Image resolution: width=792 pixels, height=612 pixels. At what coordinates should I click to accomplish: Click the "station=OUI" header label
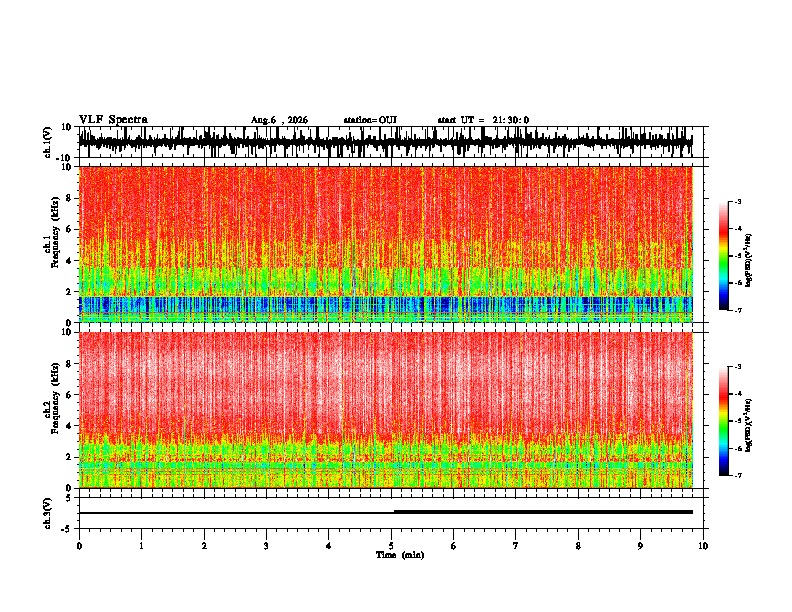point(370,120)
